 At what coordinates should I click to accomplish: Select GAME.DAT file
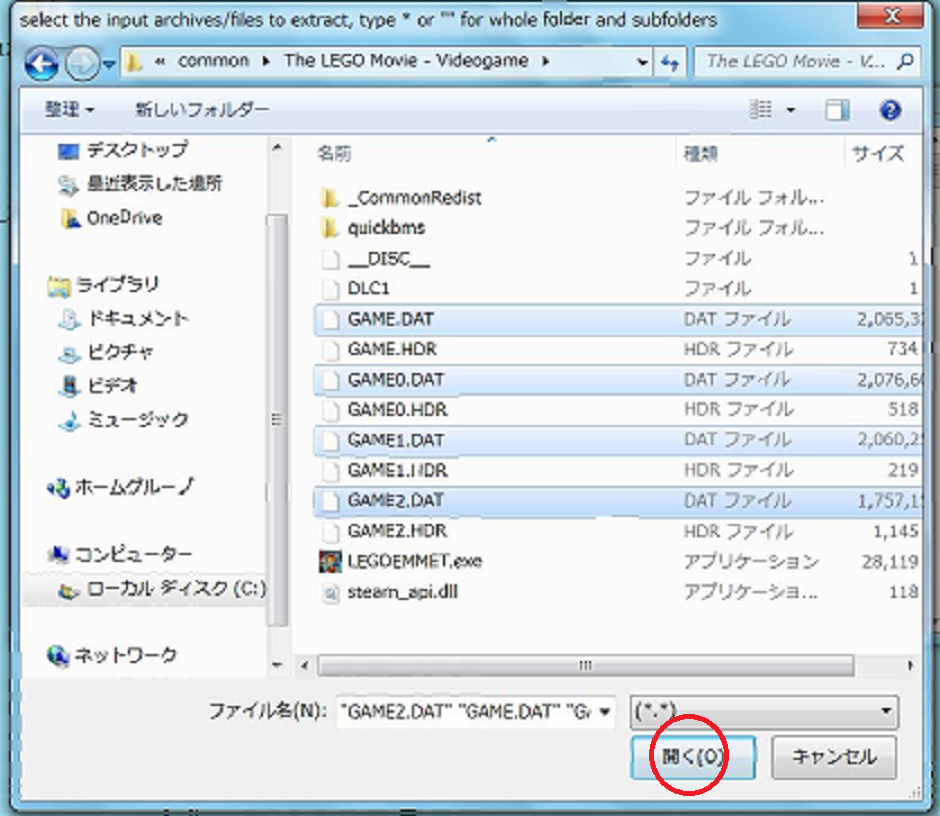coord(619,320)
